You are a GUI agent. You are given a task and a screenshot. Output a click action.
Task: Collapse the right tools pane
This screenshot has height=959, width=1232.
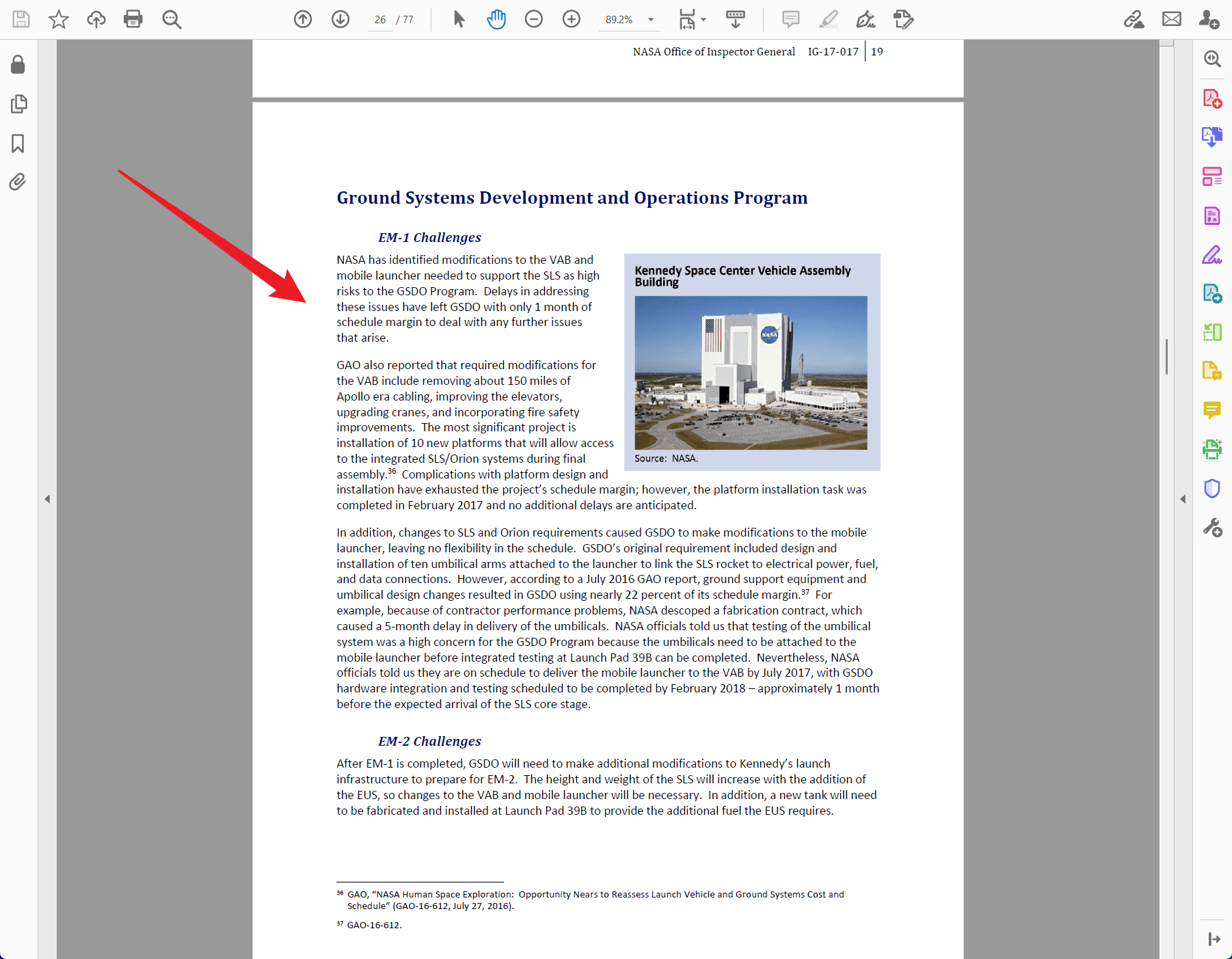click(1183, 499)
